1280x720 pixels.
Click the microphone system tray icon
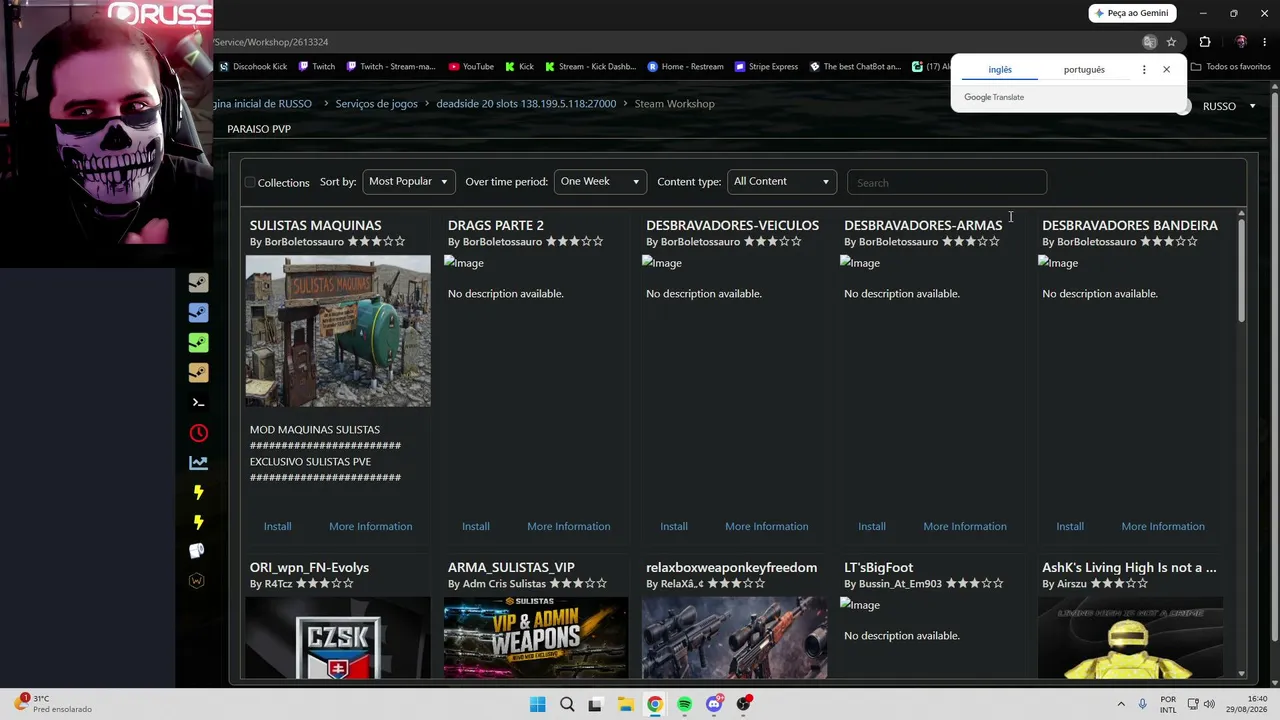[x=1143, y=704]
